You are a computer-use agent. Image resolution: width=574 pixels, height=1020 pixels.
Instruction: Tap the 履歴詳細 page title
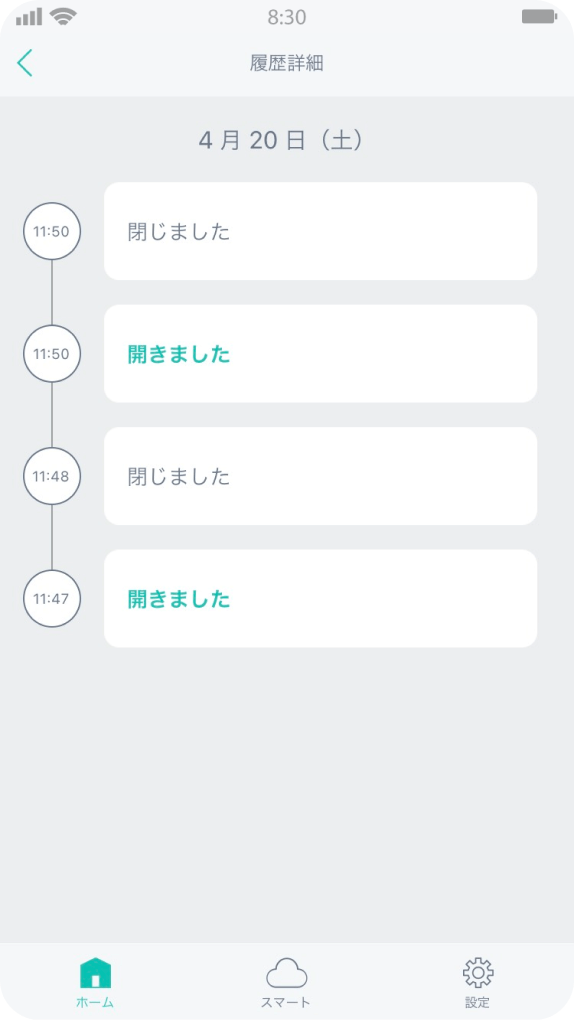tap(287, 63)
